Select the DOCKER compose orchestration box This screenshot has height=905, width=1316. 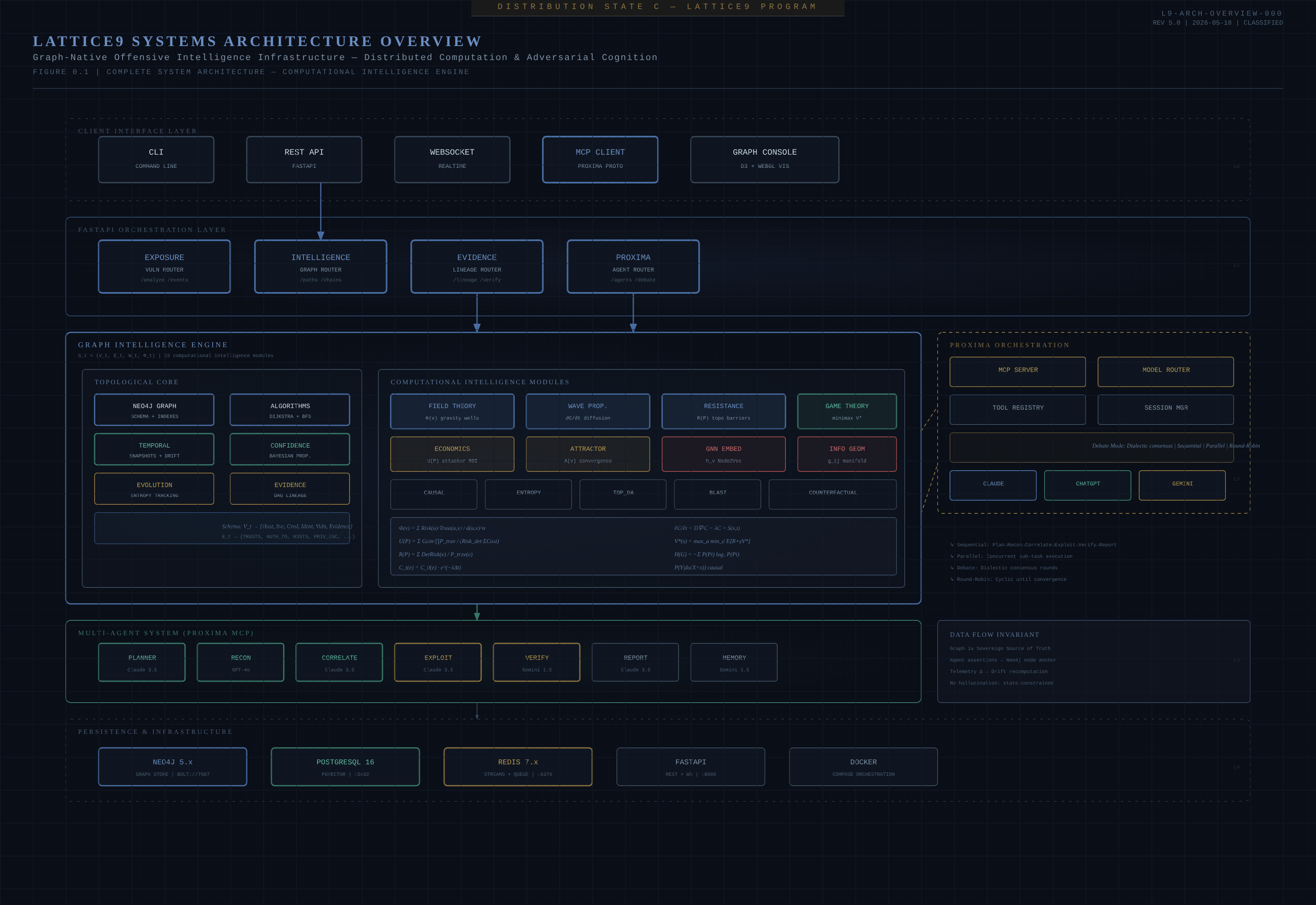coord(863,767)
